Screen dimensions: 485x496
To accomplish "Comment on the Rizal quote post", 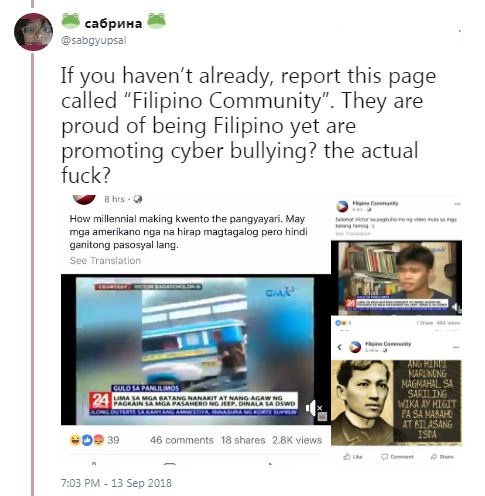I will [x=397, y=457].
